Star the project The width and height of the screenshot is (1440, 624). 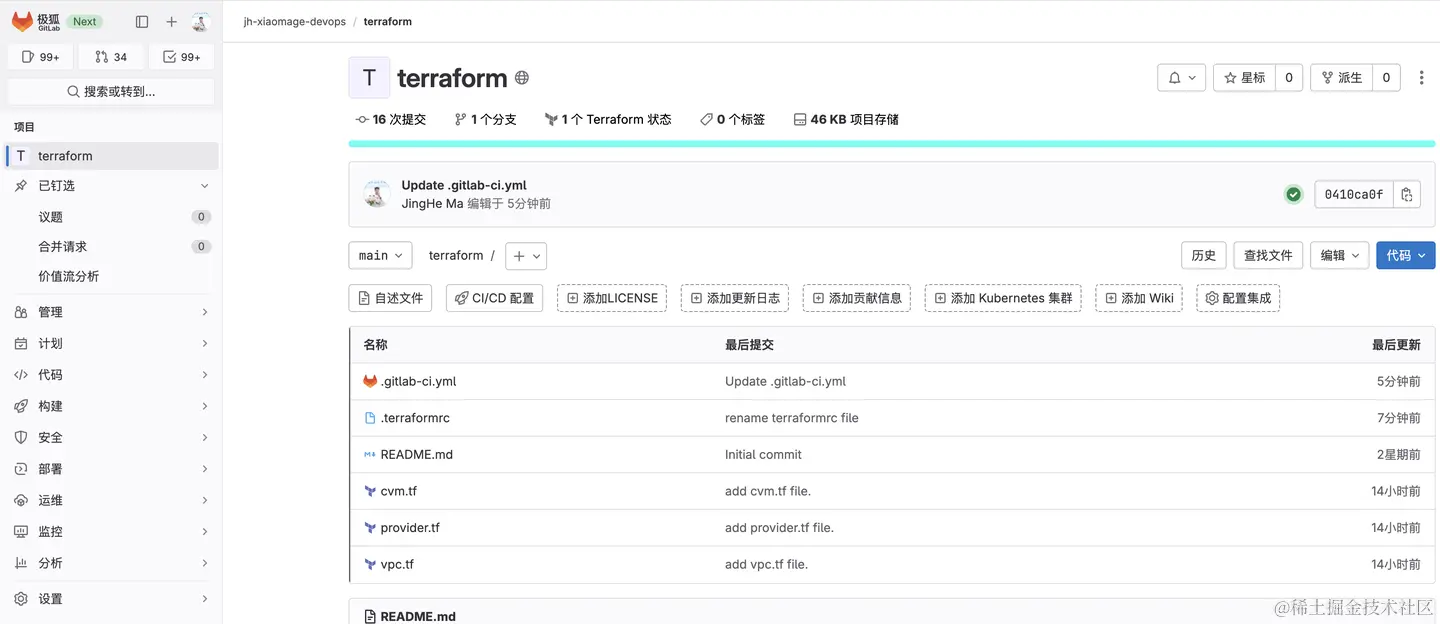1245,78
